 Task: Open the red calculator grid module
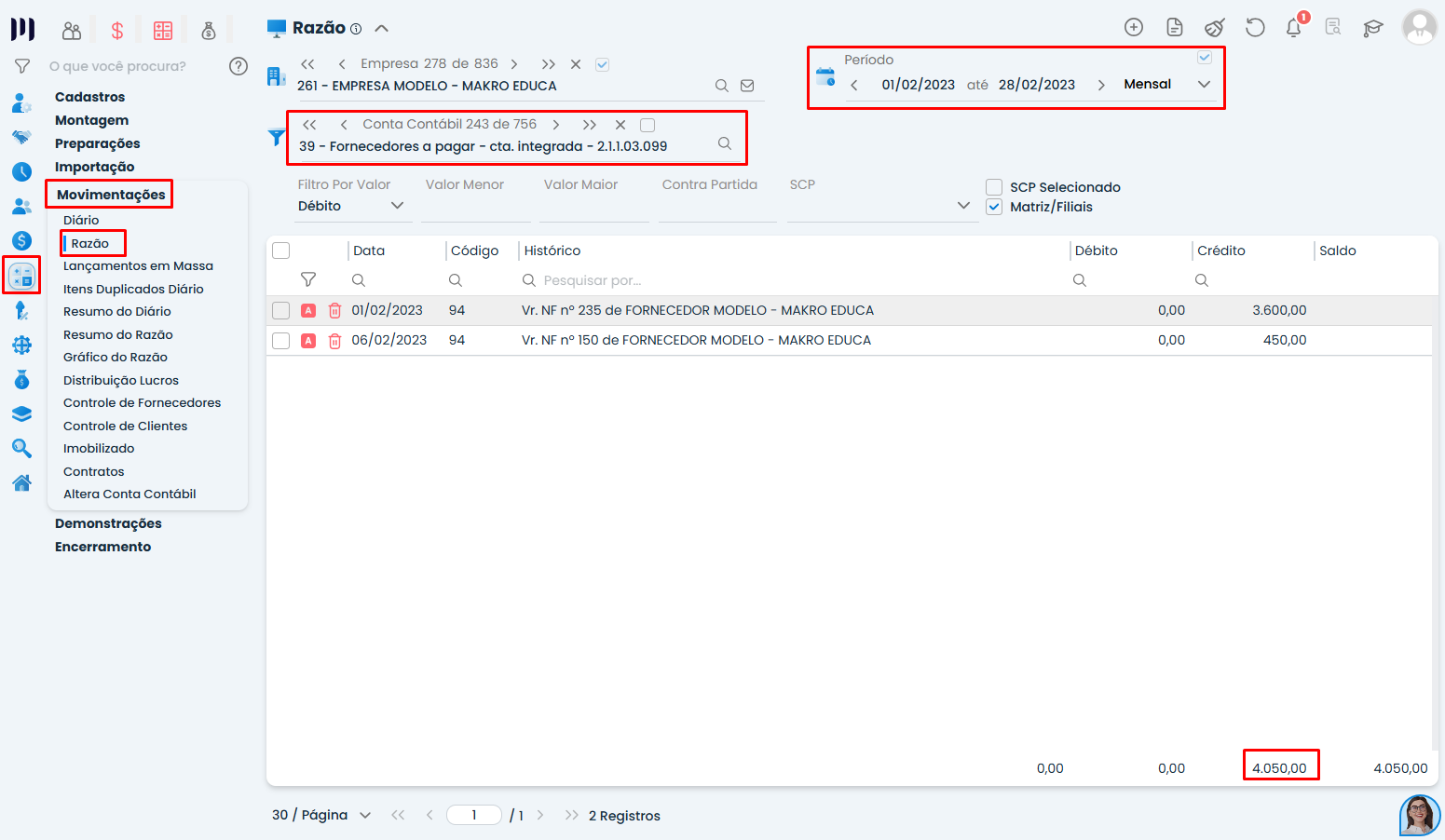163,31
